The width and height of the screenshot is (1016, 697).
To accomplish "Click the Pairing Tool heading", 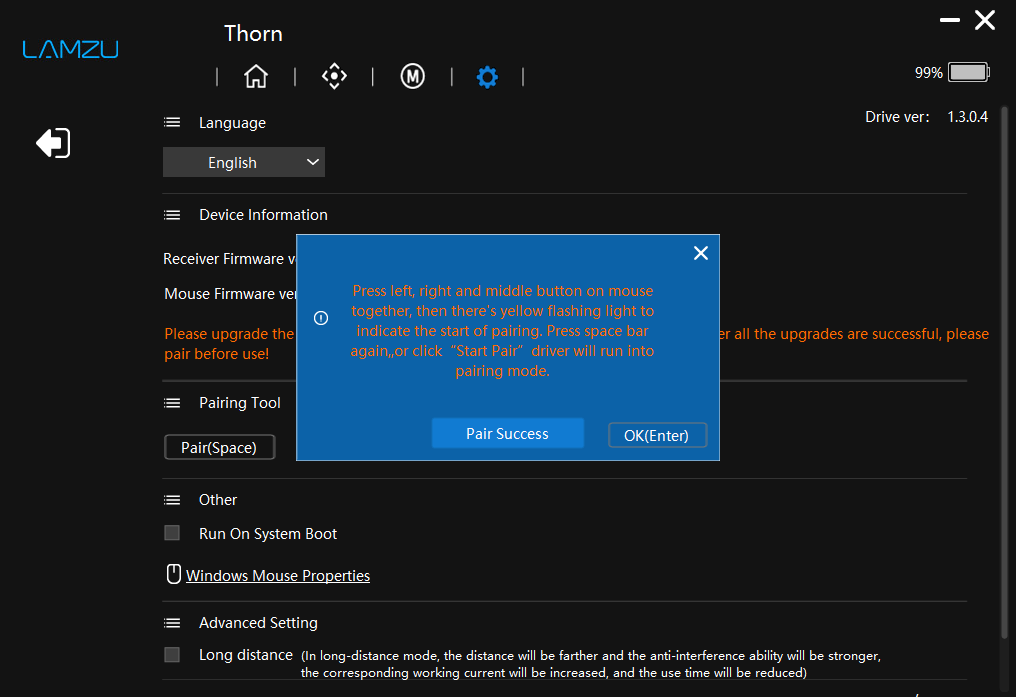I will tap(240, 402).
